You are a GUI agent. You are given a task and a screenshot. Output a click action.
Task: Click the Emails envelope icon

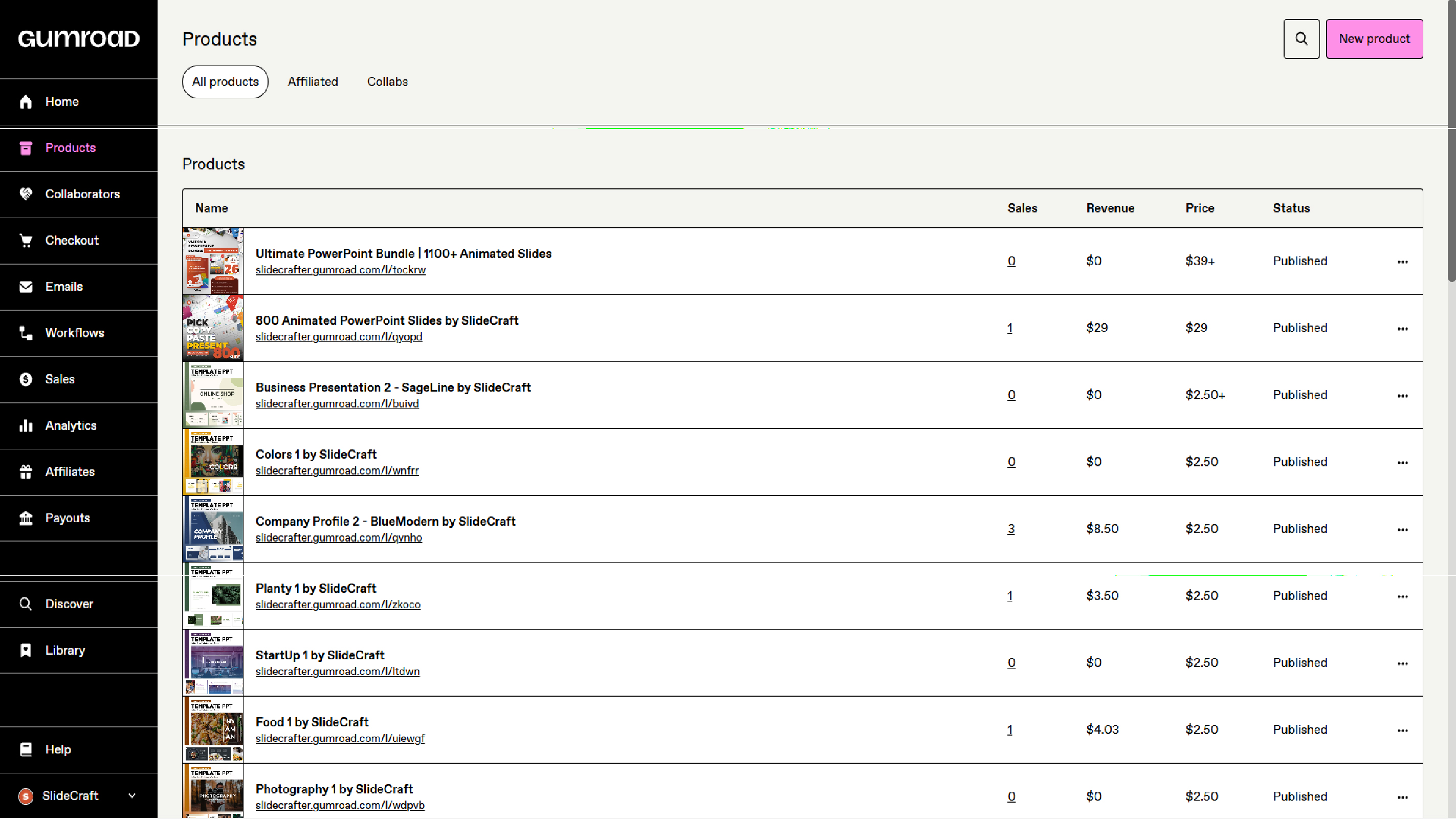tap(26, 287)
